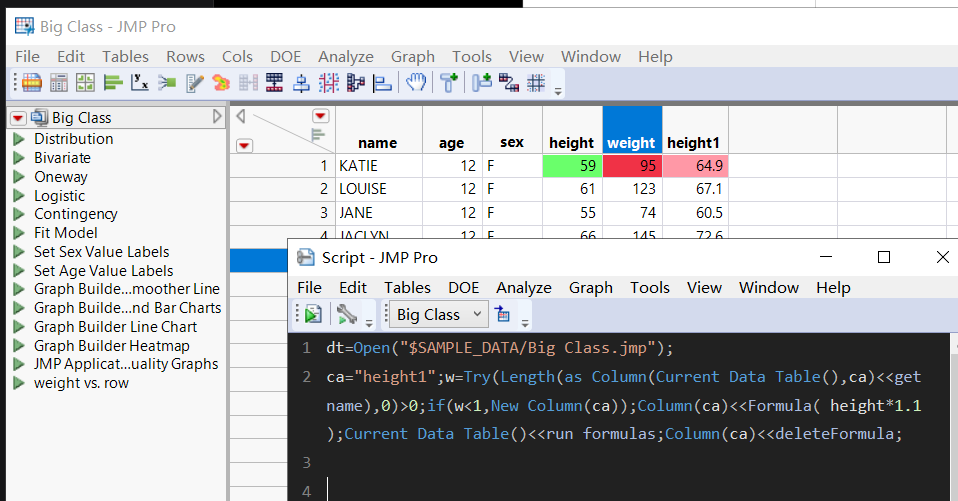
Task: Launch Fit Y by X toolbar icon
Action: pyautogui.click(x=140, y=82)
